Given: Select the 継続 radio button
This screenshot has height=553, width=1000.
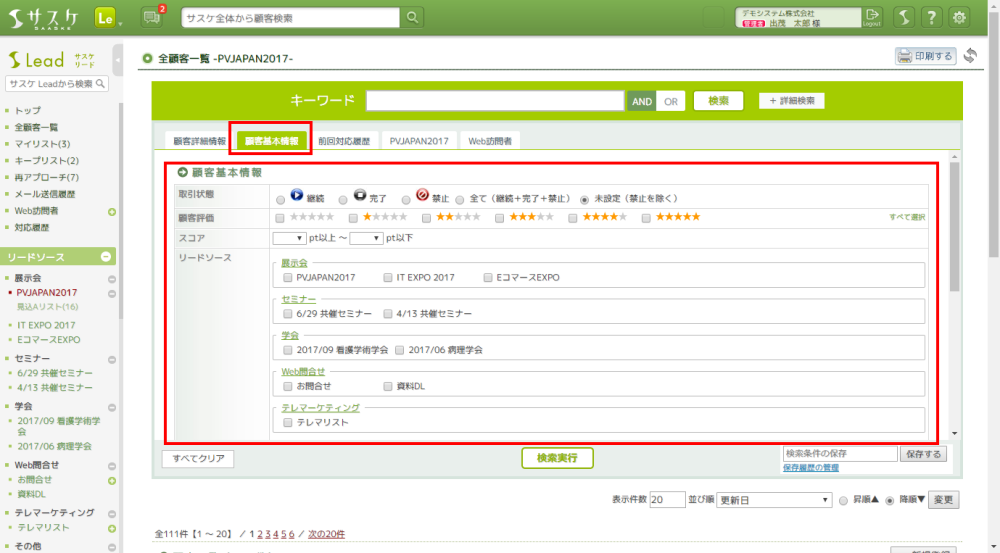Looking at the screenshot, I should pyautogui.click(x=280, y=200).
